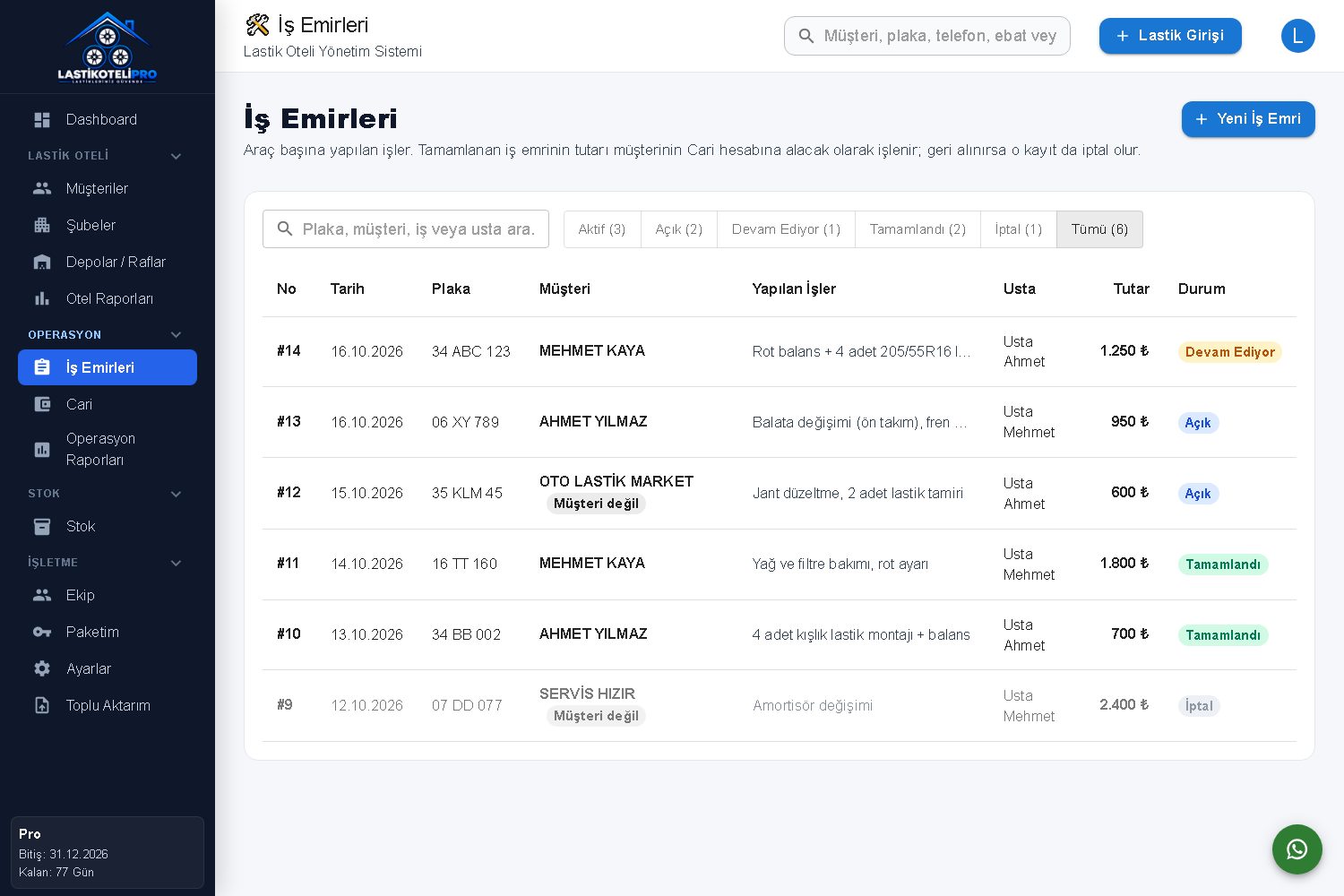Open the Dashboard sidebar icon

click(42, 119)
